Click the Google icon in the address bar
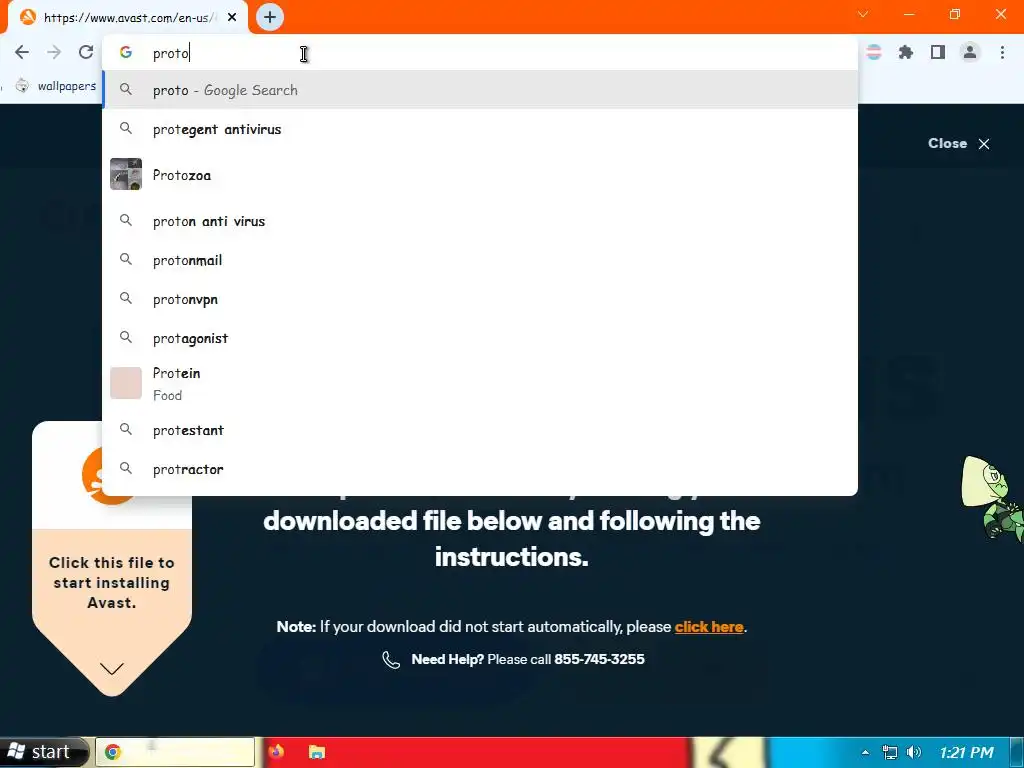The height and width of the screenshot is (768, 1024). coord(126,52)
